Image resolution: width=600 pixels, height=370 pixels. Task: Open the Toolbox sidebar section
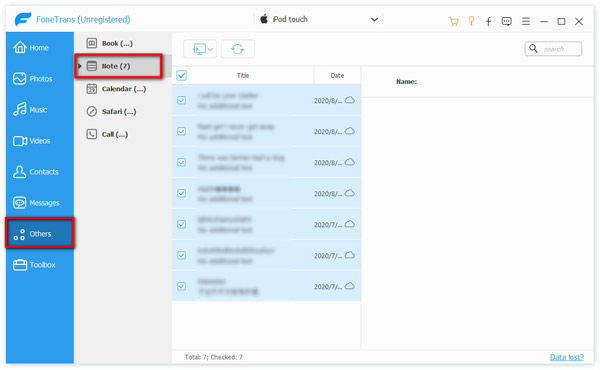pos(40,265)
